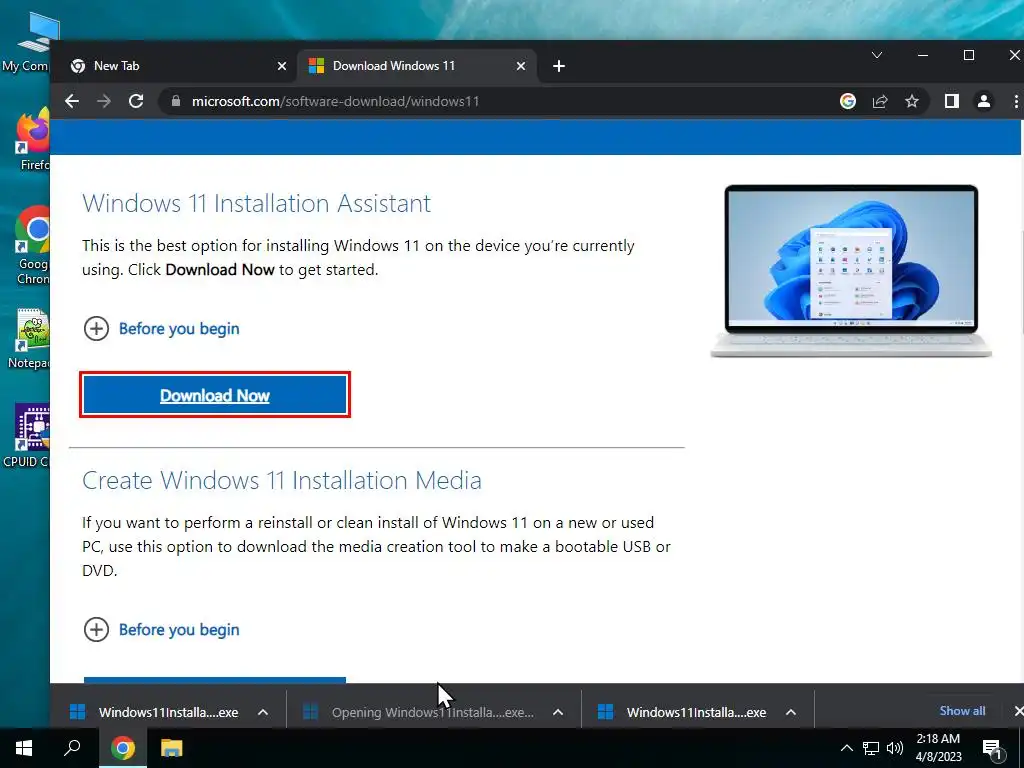Select the Download Windows 11 tab
1024x768 pixels.
pyautogui.click(x=417, y=66)
